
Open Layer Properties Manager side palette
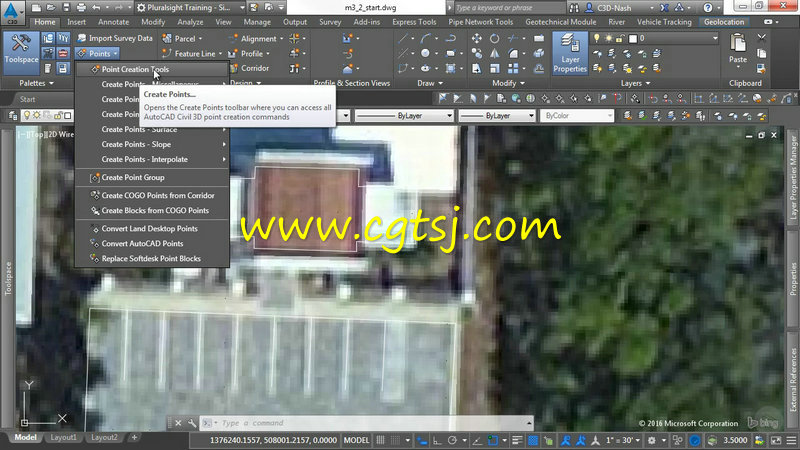click(793, 177)
